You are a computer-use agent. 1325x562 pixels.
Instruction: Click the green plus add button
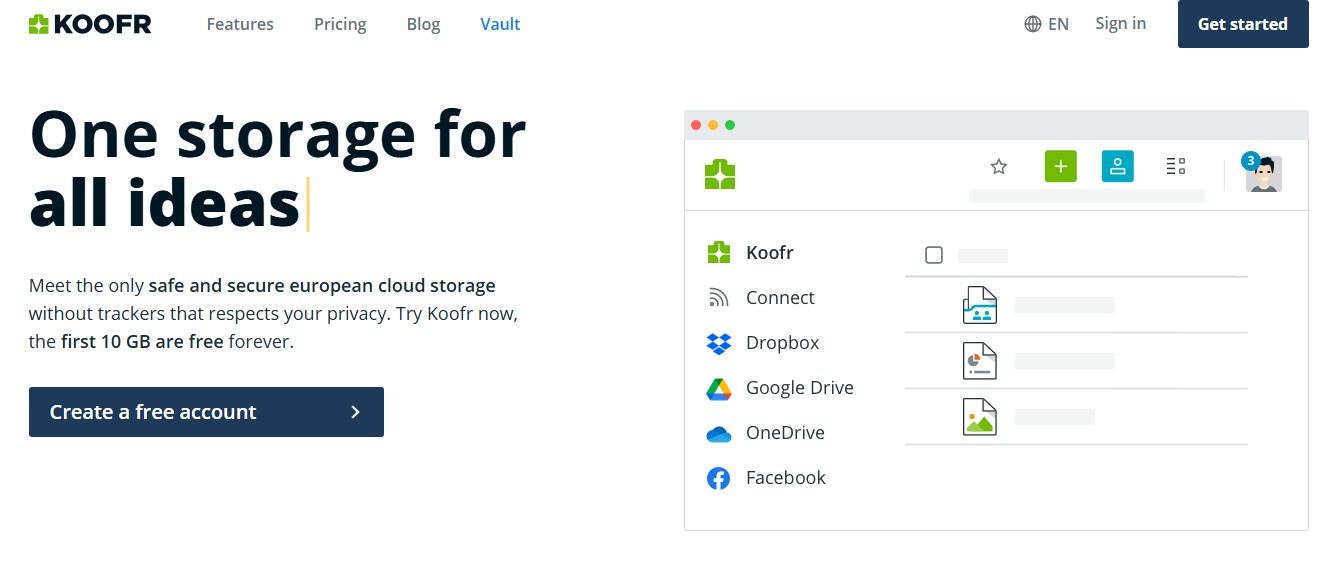pos(1060,166)
